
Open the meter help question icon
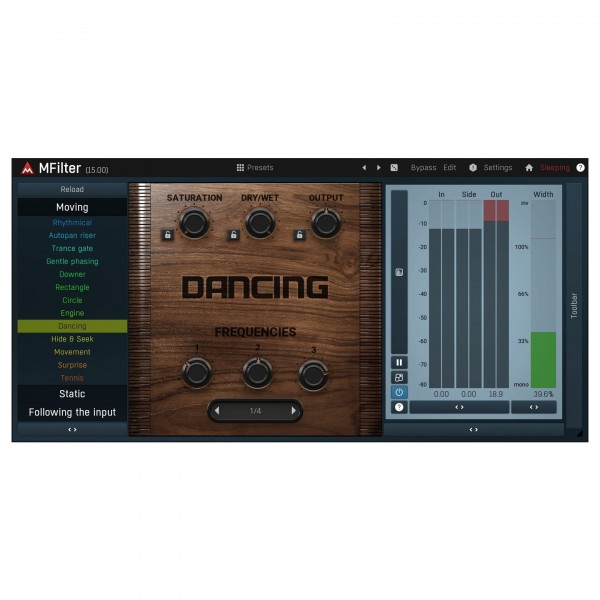click(399, 407)
